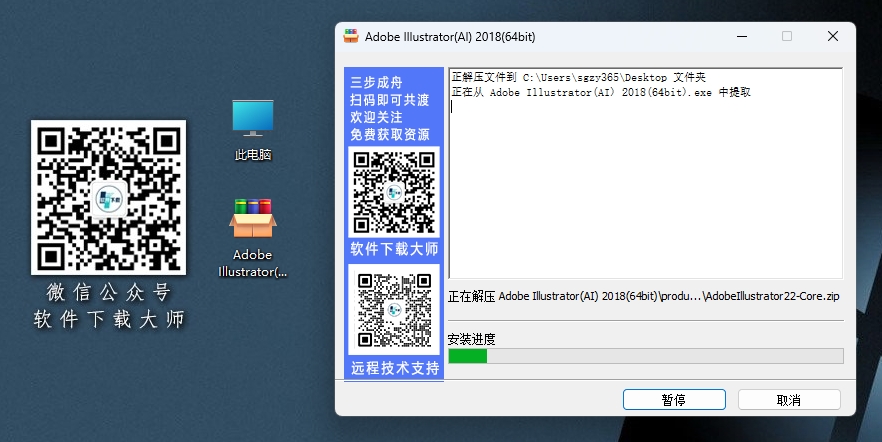The image size is (882, 442).
Task: Click the installer window title text
Action: (x=450, y=37)
